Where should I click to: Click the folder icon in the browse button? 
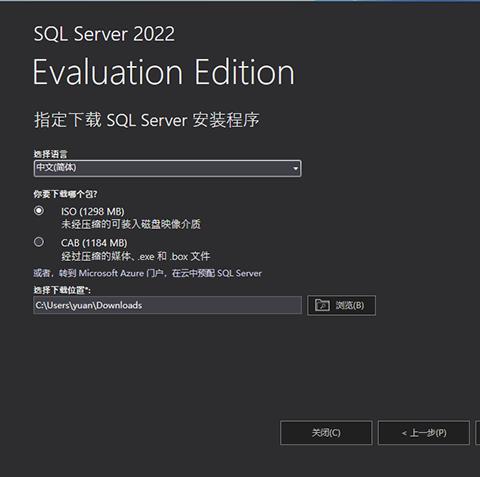click(322, 305)
